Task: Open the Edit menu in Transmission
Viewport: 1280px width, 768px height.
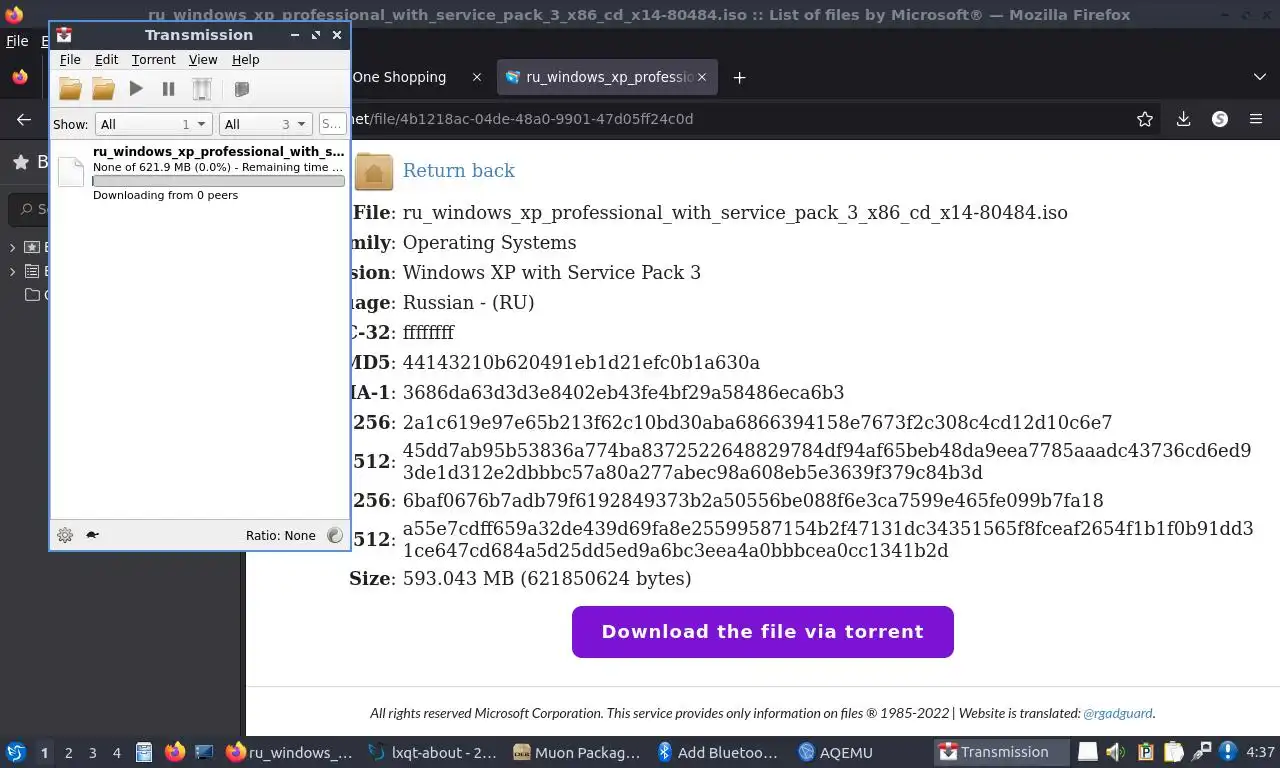Action: (x=106, y=60)
